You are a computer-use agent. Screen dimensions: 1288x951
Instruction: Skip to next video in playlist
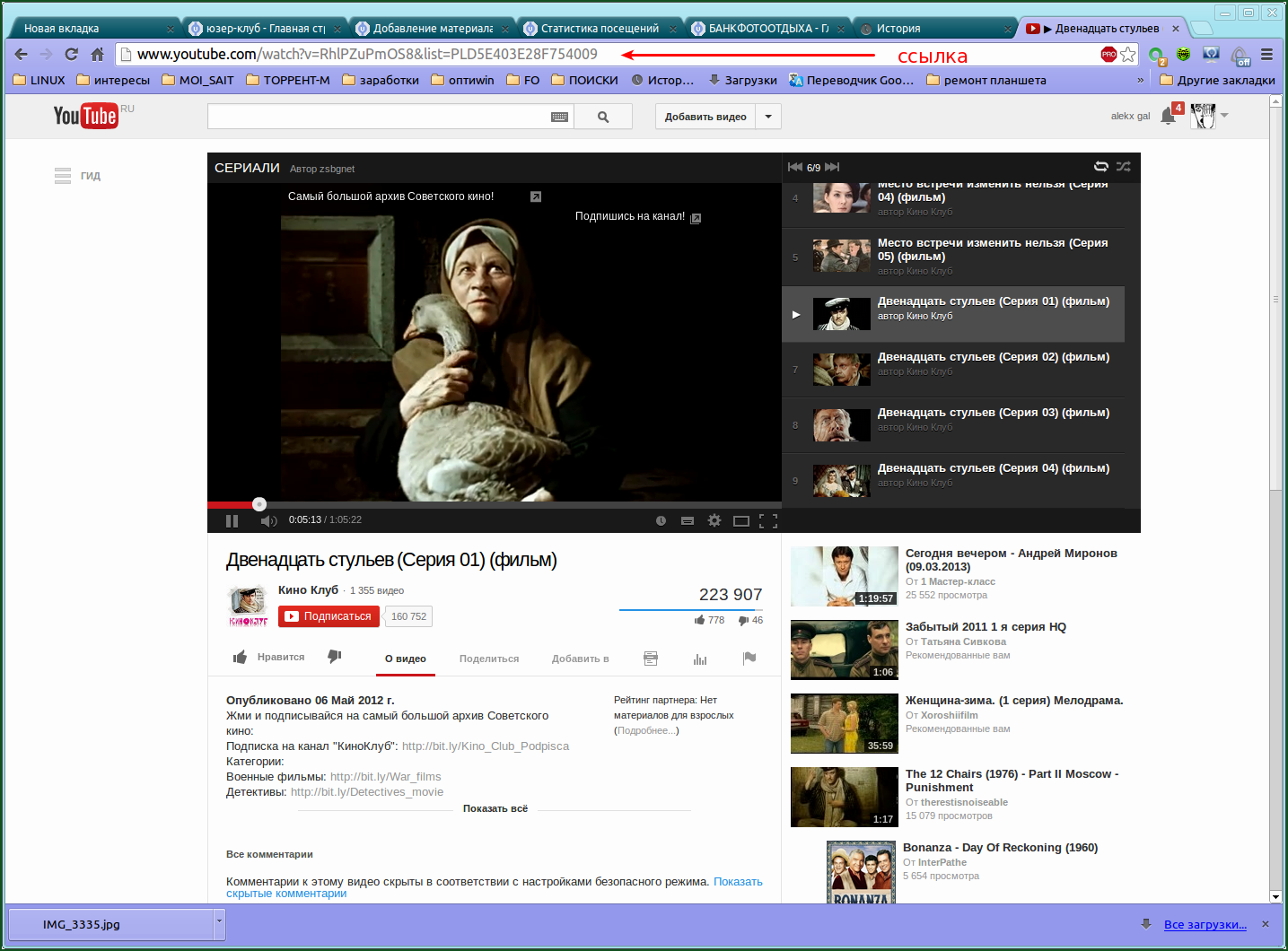pyautogui.click(x=832, y=167)
